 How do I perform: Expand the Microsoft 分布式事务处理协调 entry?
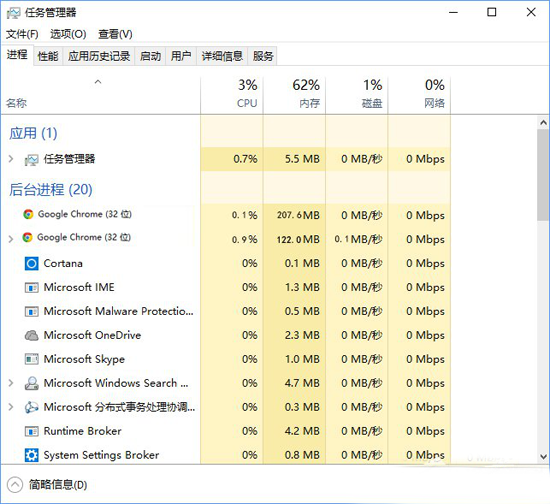pyautogui.click(x=11, y=407)
